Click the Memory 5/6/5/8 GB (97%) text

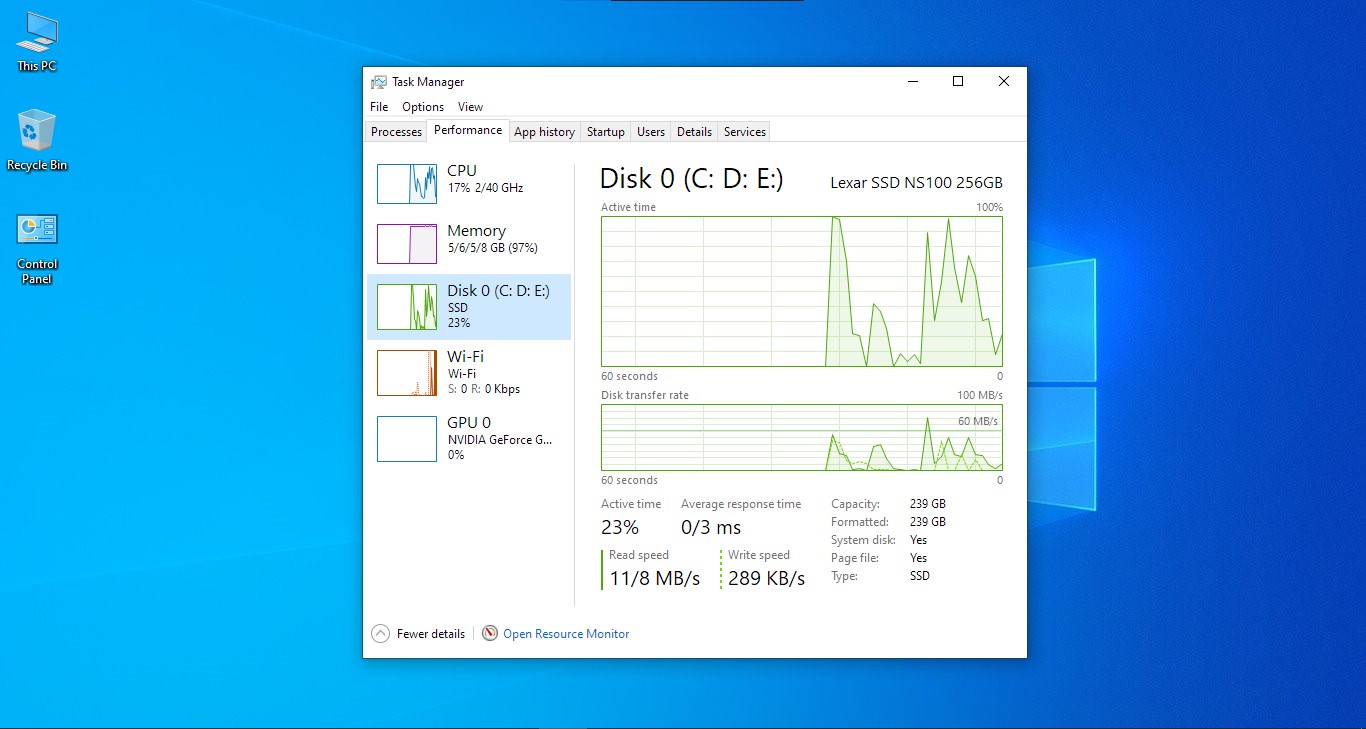click(492, 248)
